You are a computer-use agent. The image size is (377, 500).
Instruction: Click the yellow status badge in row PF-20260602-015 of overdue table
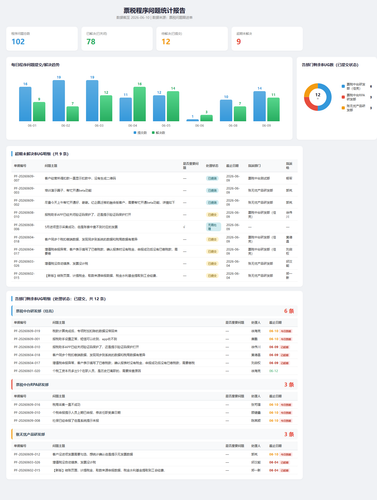(212, 276)
